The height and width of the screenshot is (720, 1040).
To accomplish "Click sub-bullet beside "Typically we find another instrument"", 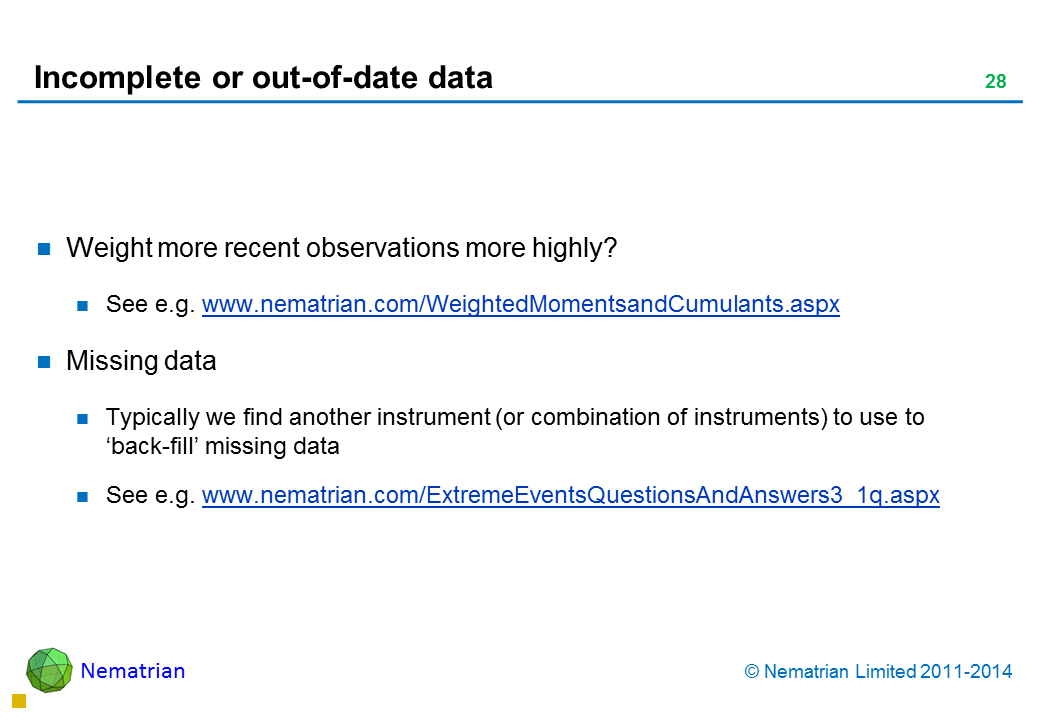I will 84,418.
